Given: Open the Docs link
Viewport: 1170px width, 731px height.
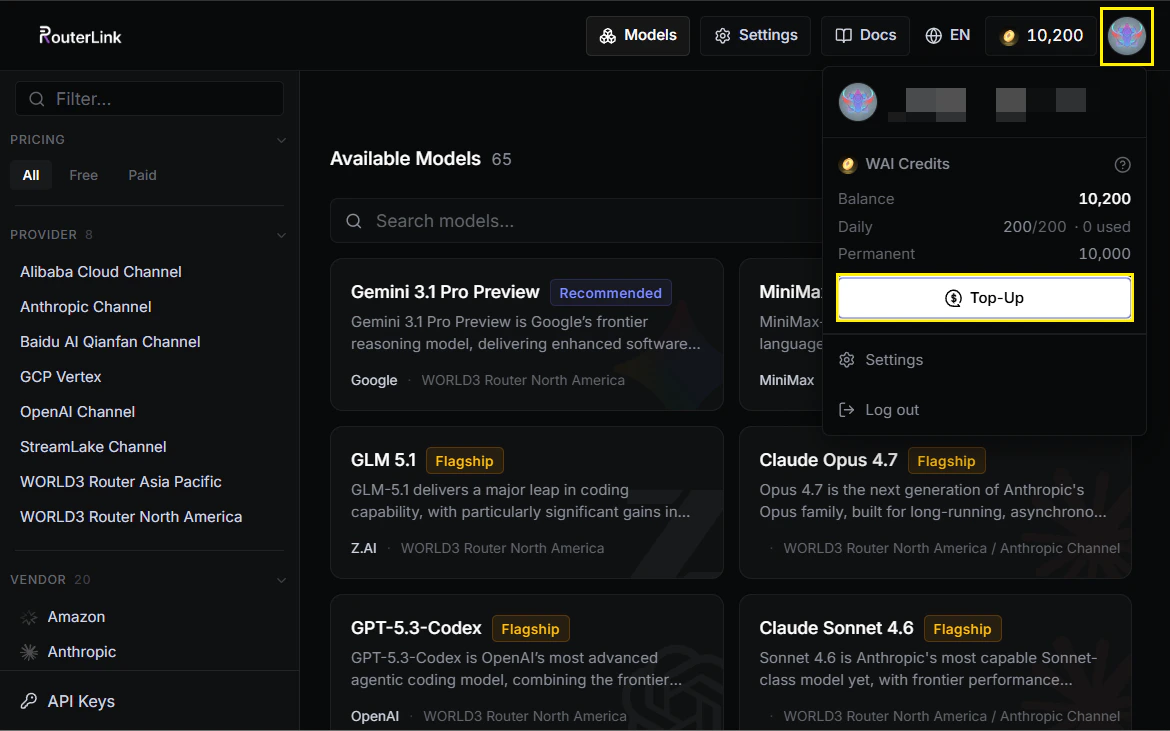Looking at the screenshot, I should tap(866, 36).
